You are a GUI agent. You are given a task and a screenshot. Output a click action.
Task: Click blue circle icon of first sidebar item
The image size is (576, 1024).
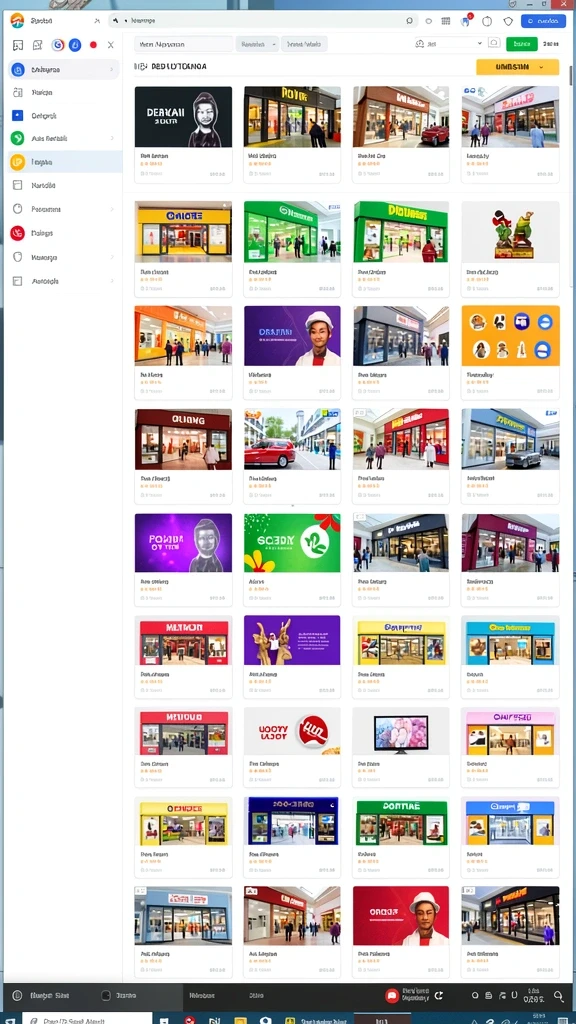[x=18, y=69]
